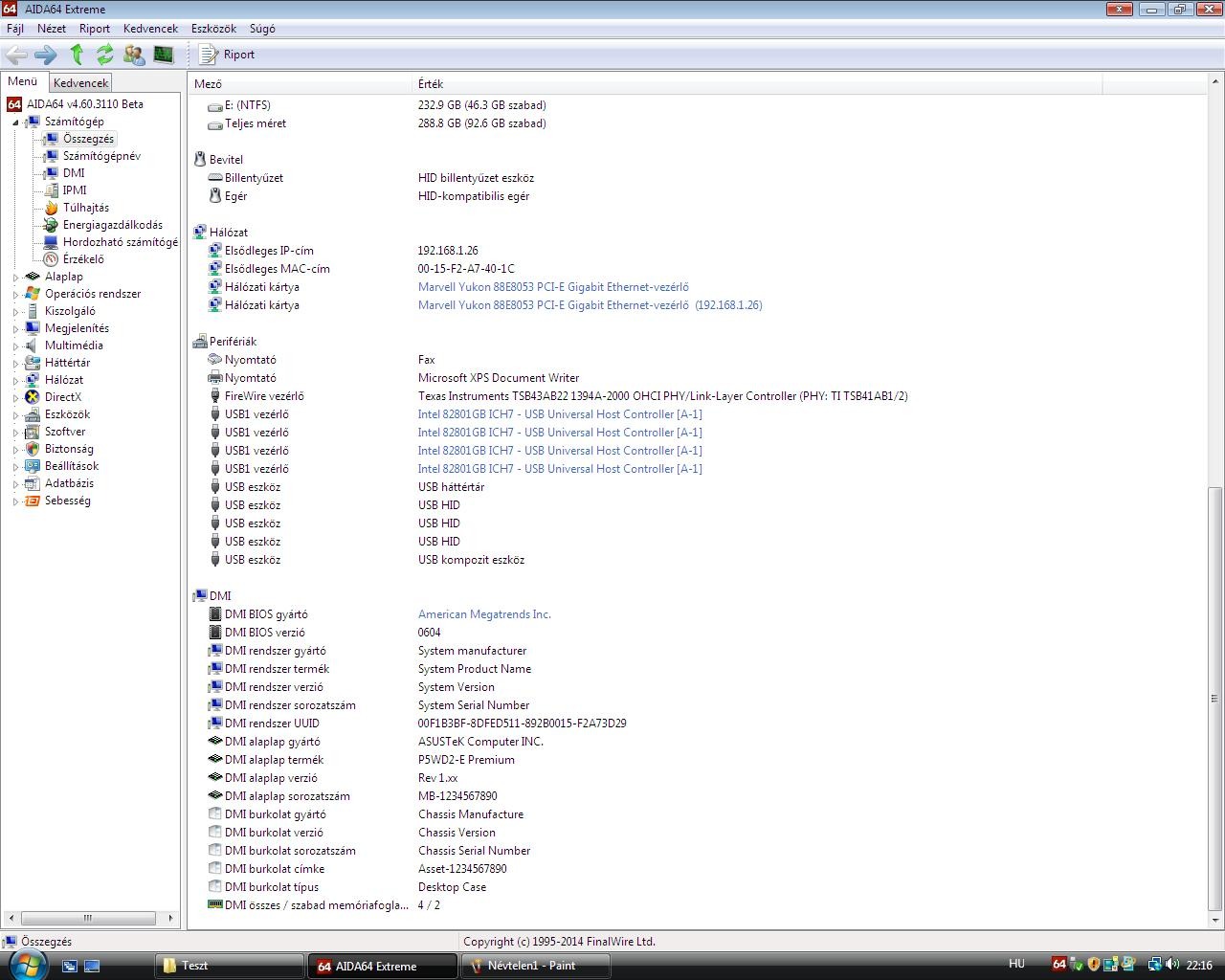
Task: Open the monitor graph toolbar icon
Action: pyautogui.click(x=164, y=55)
